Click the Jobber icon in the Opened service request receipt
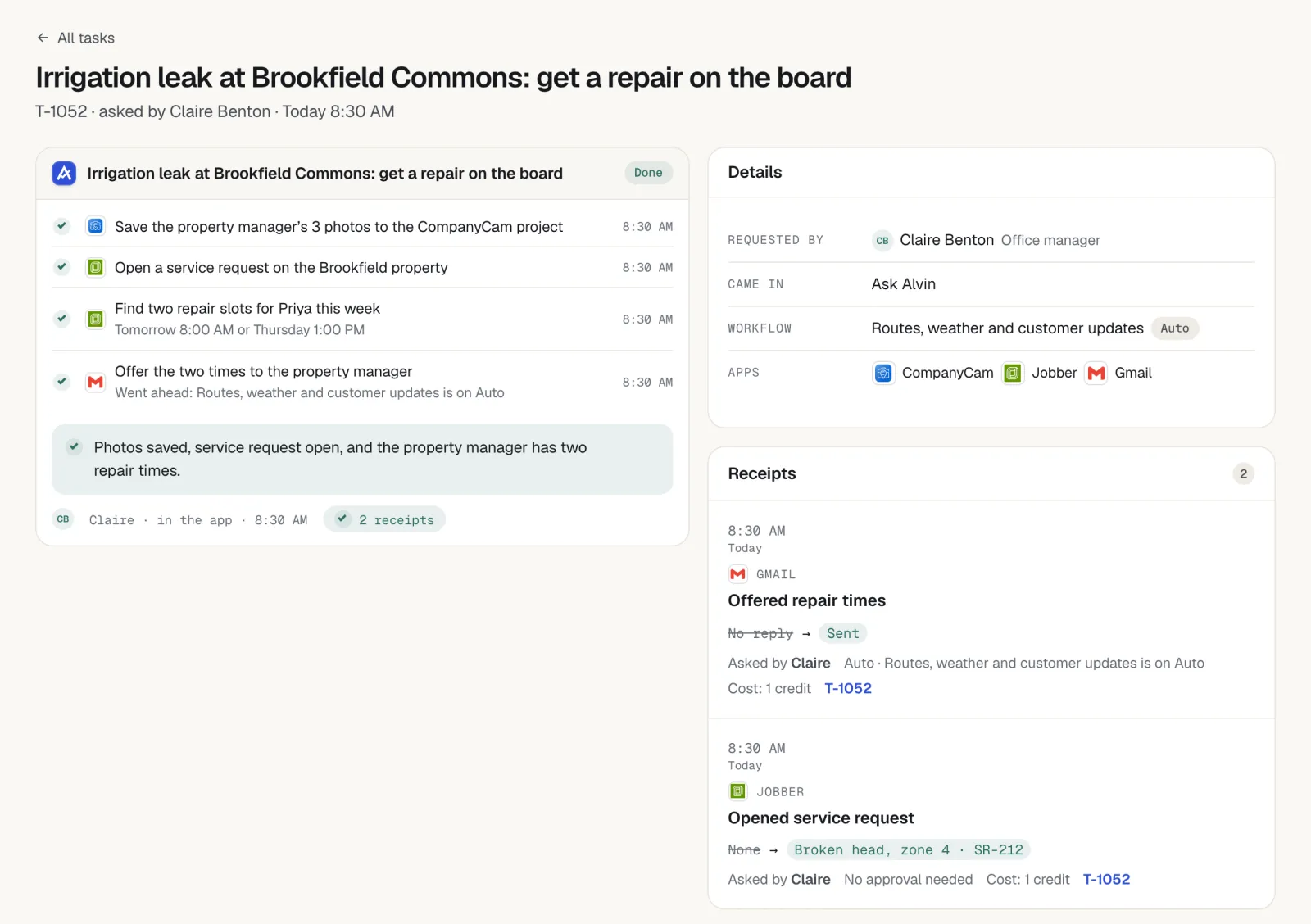Image resolution: width=1311 pixels, height=924 pixels. pyautogui.click(x=738, y=791)
